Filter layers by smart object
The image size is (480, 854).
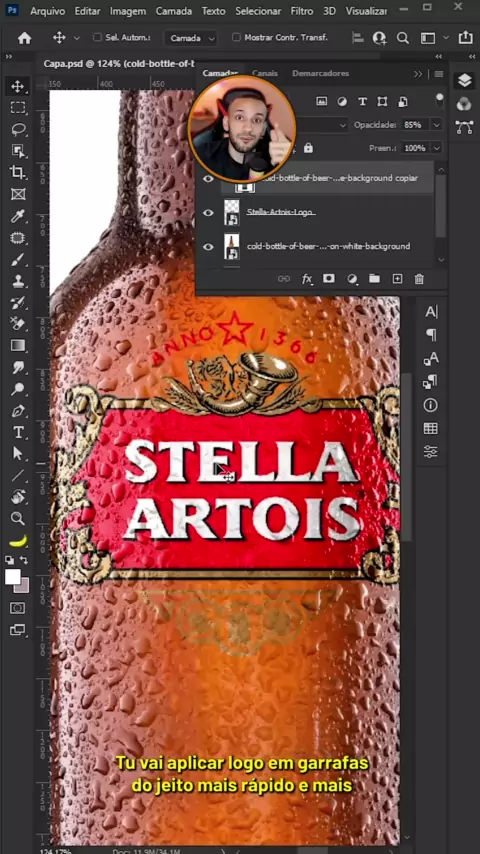(x=403, y=101)
